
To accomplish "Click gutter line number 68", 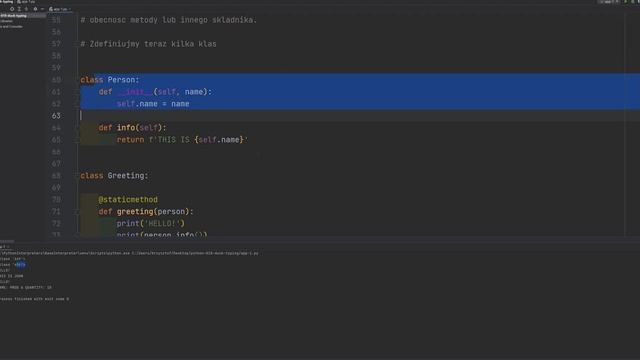I will pyautogui.click(x=56, y=176).
